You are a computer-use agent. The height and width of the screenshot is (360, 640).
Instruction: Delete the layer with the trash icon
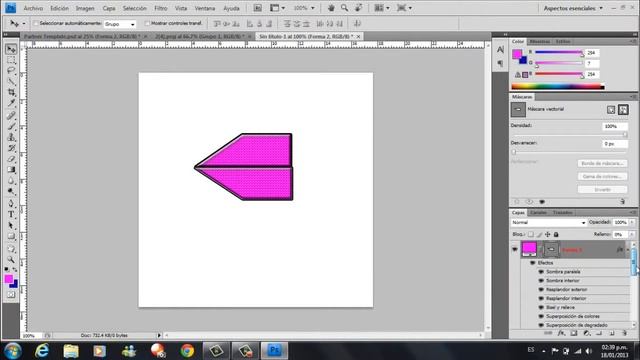(x=624, y=333)
